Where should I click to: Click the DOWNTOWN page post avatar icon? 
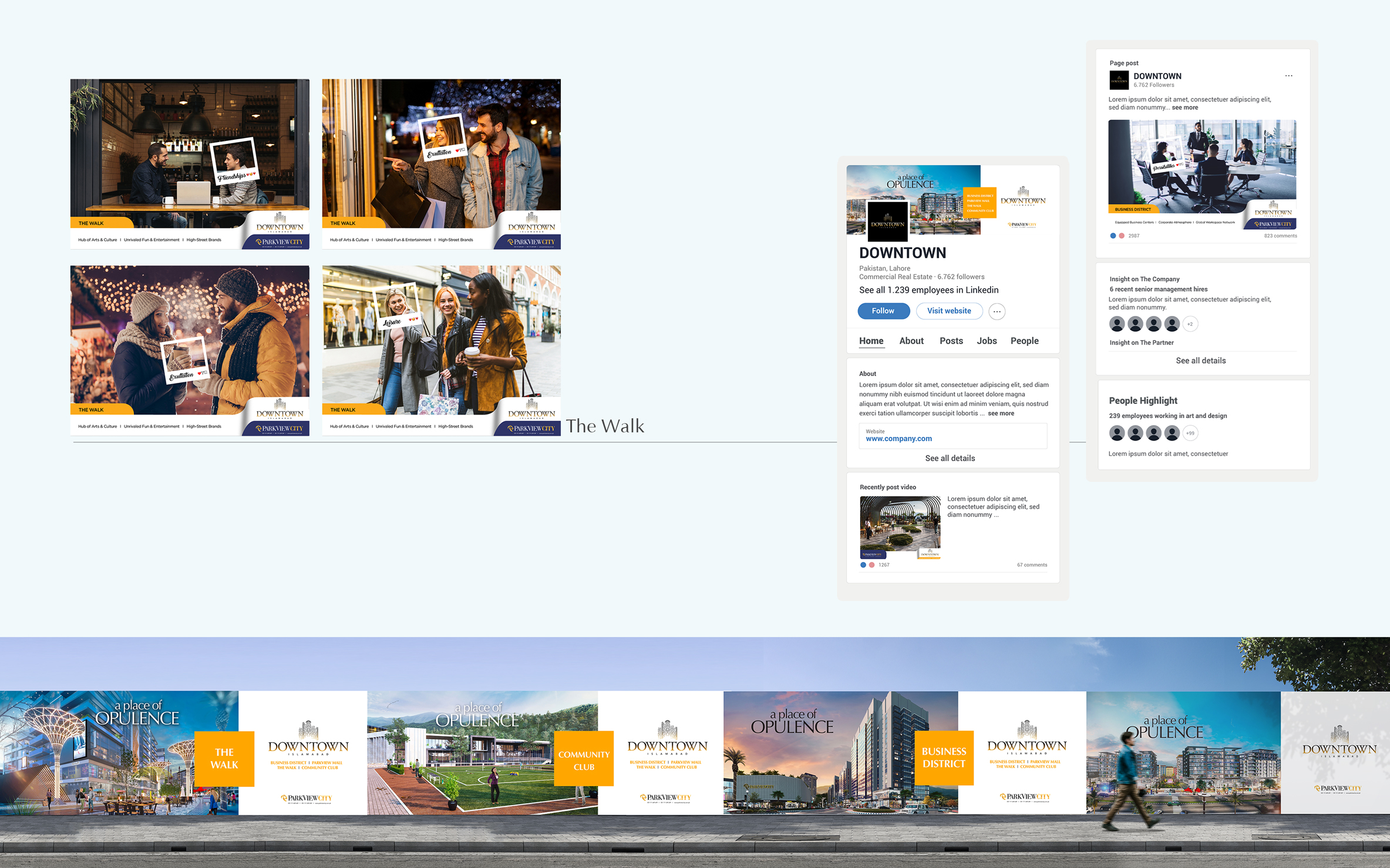(1119, 80)
